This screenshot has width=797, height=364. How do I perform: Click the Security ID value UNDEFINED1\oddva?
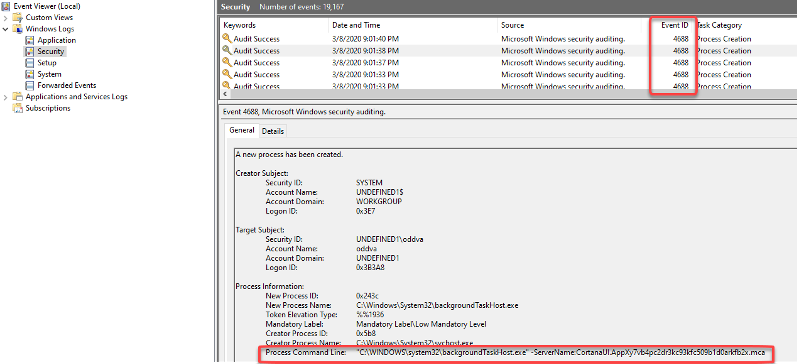click(x=390, y=239)
